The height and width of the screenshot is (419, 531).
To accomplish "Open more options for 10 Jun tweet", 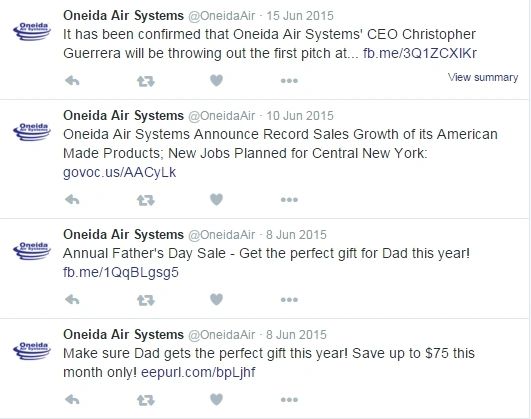I will (x=289, y=200).
